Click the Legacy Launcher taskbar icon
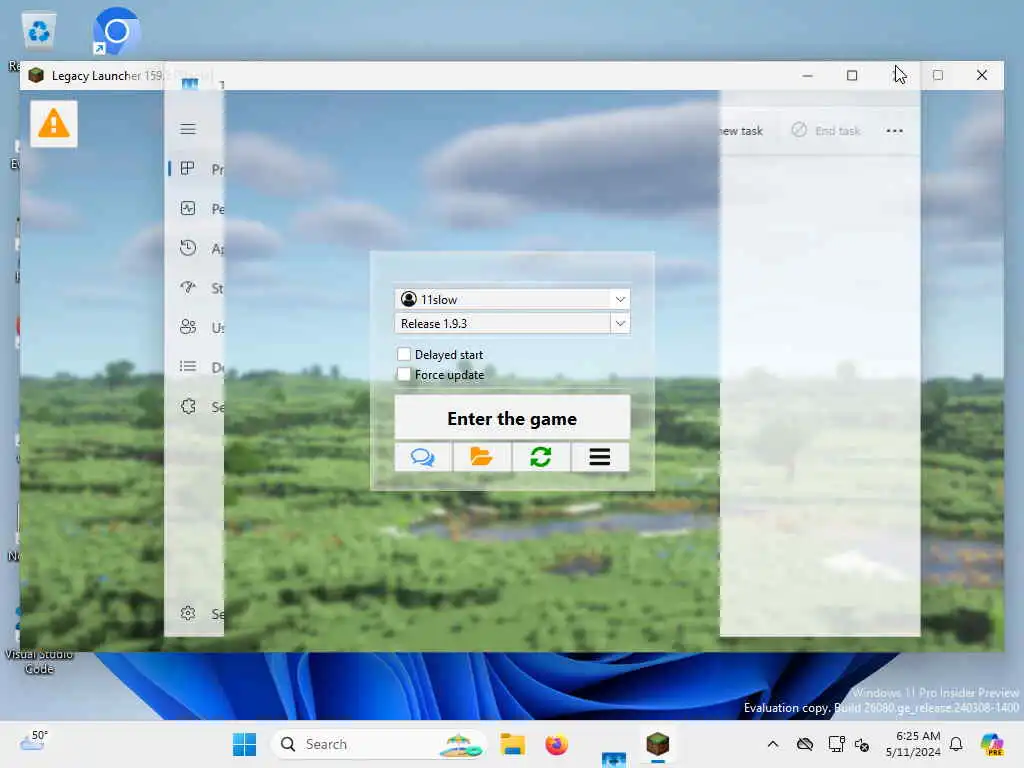The height and width of the screenshot is (768, 1024). [x=658, y=744]
